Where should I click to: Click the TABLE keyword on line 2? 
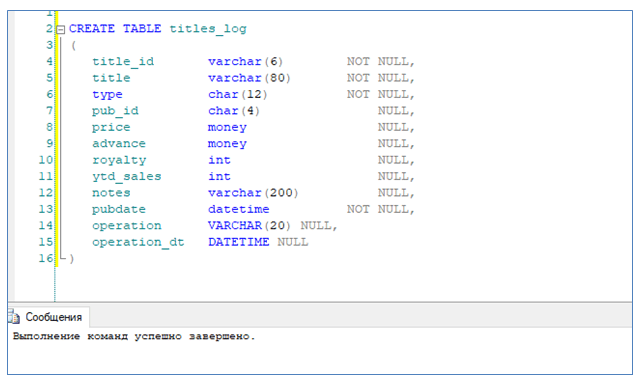pos(142,29)
